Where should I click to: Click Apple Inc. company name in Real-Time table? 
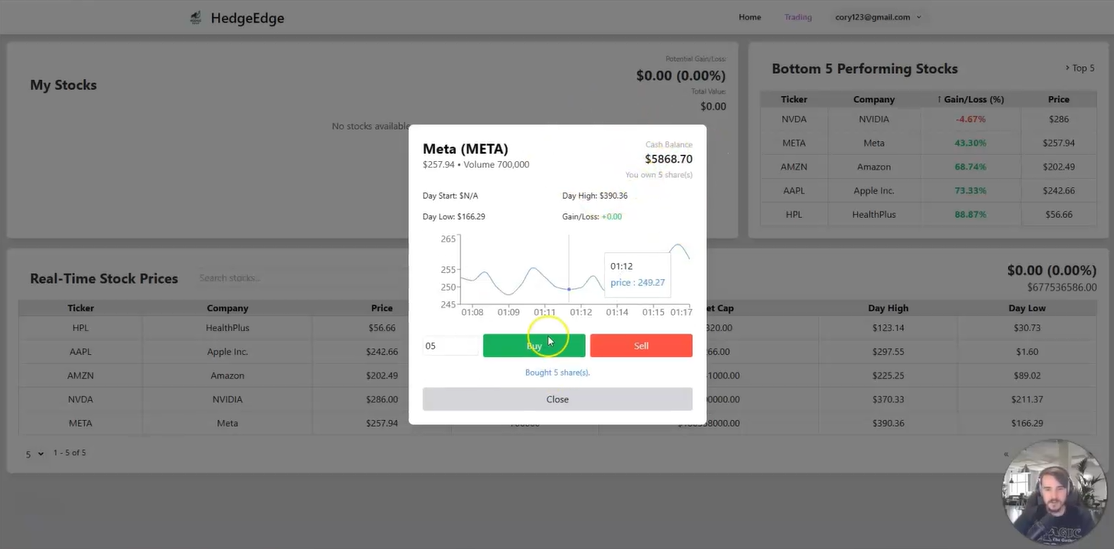(x=227, y=352)
